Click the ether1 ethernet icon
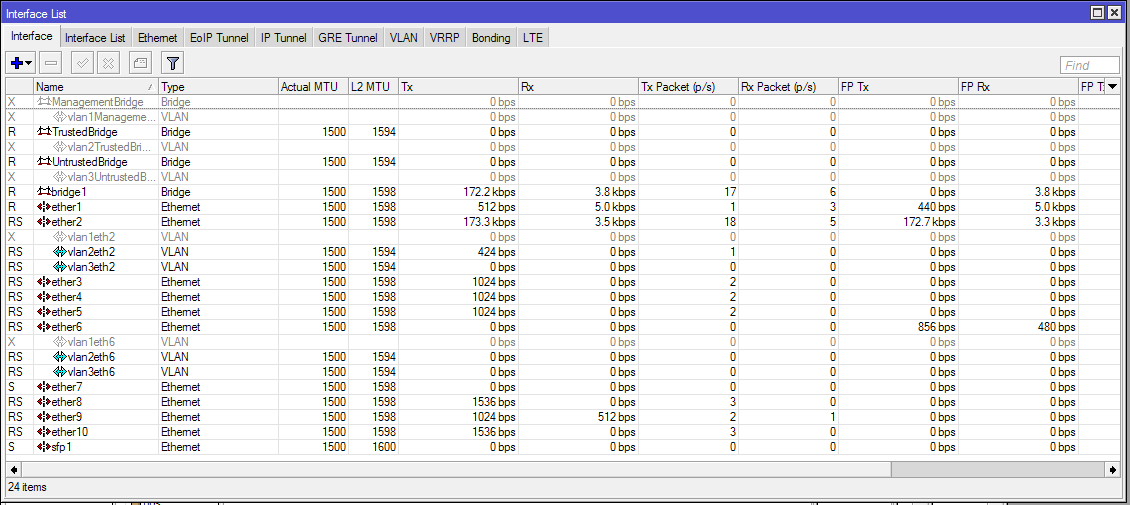The image size is (1130, 505). click(x=42, y=207)
